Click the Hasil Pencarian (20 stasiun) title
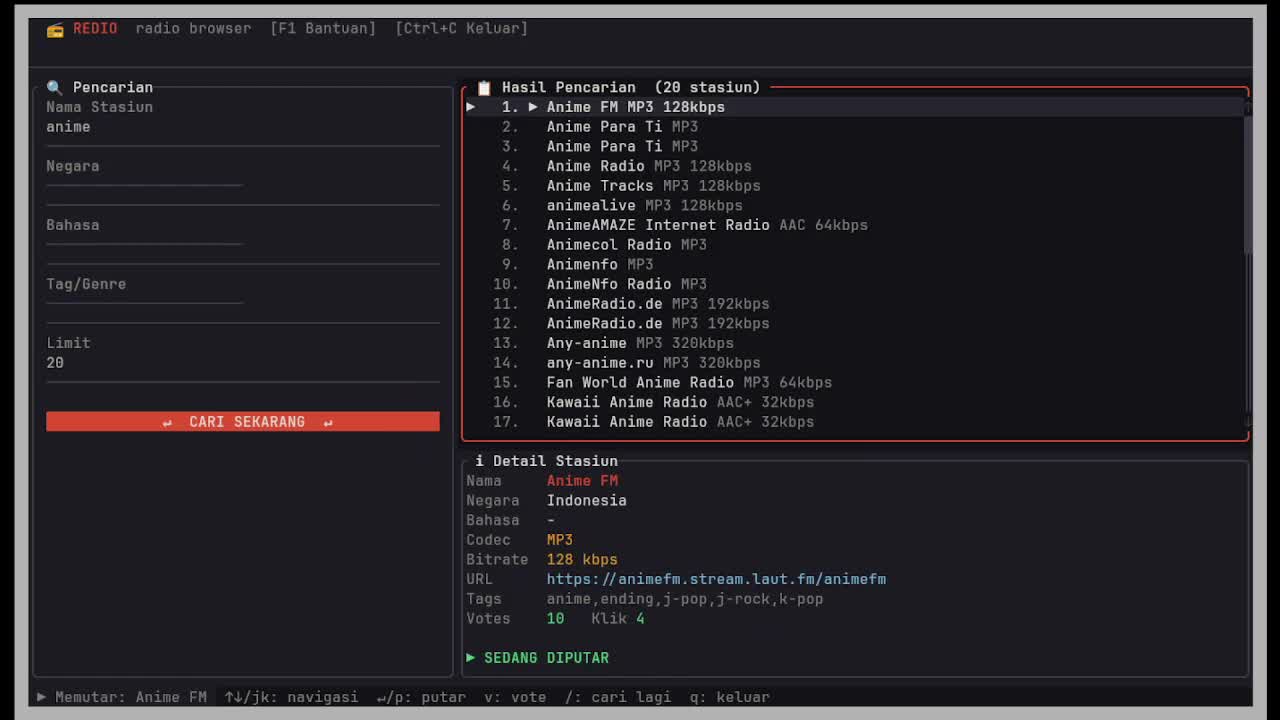This screenshot has width=1280, height=720. 631,88
